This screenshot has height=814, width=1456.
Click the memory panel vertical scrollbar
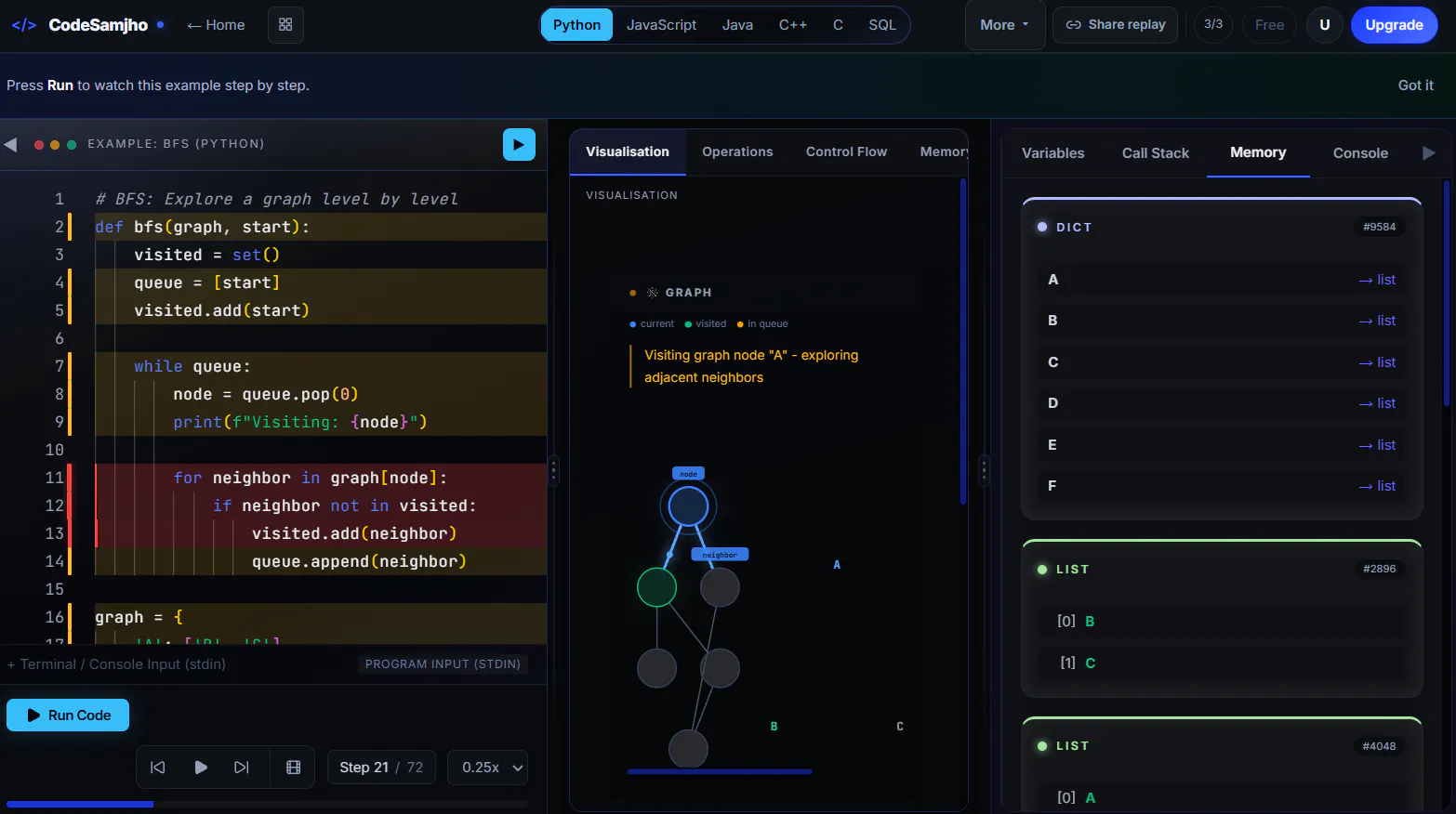point(1446,294)
